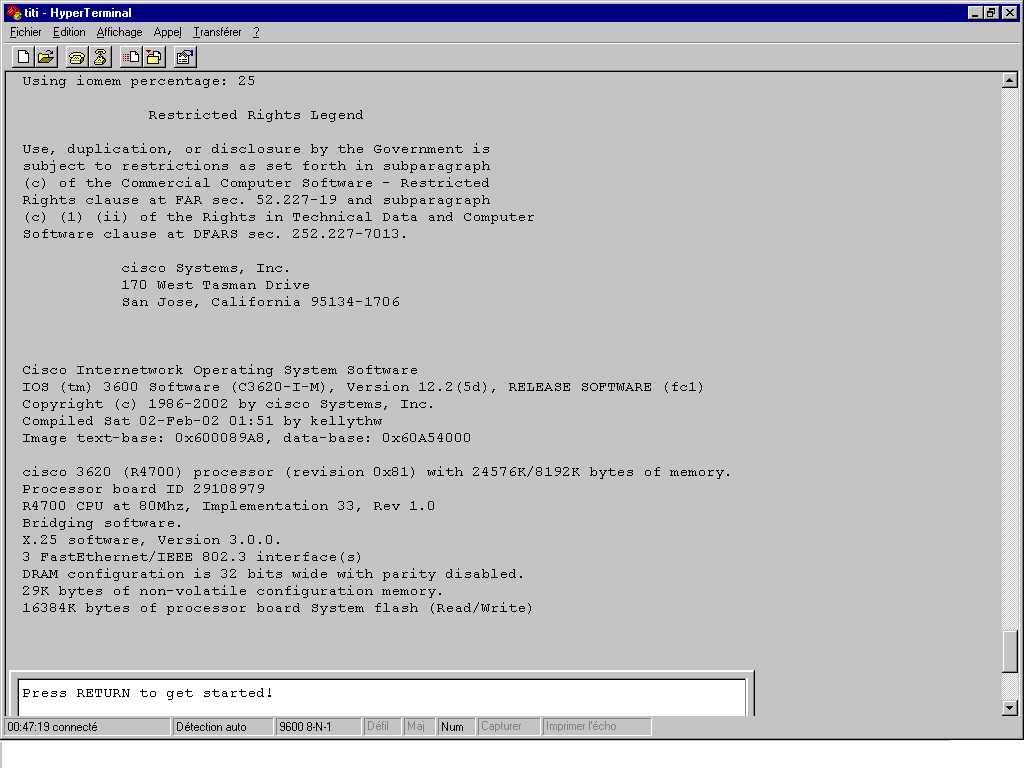Click the Send toolbar icon
Viewport: 1024px width, 768px height.
(131, 57)
